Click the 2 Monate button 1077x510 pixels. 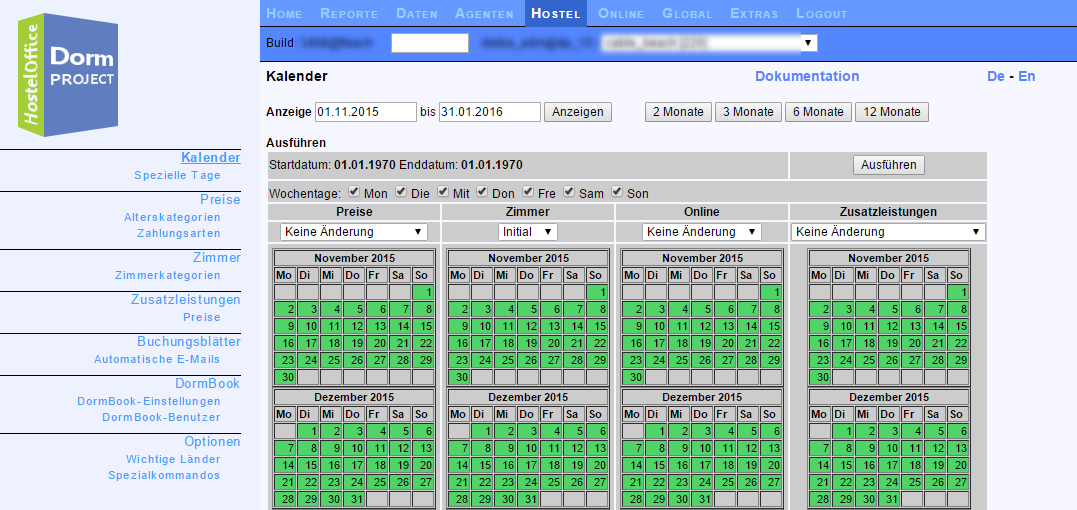(678, 112)
